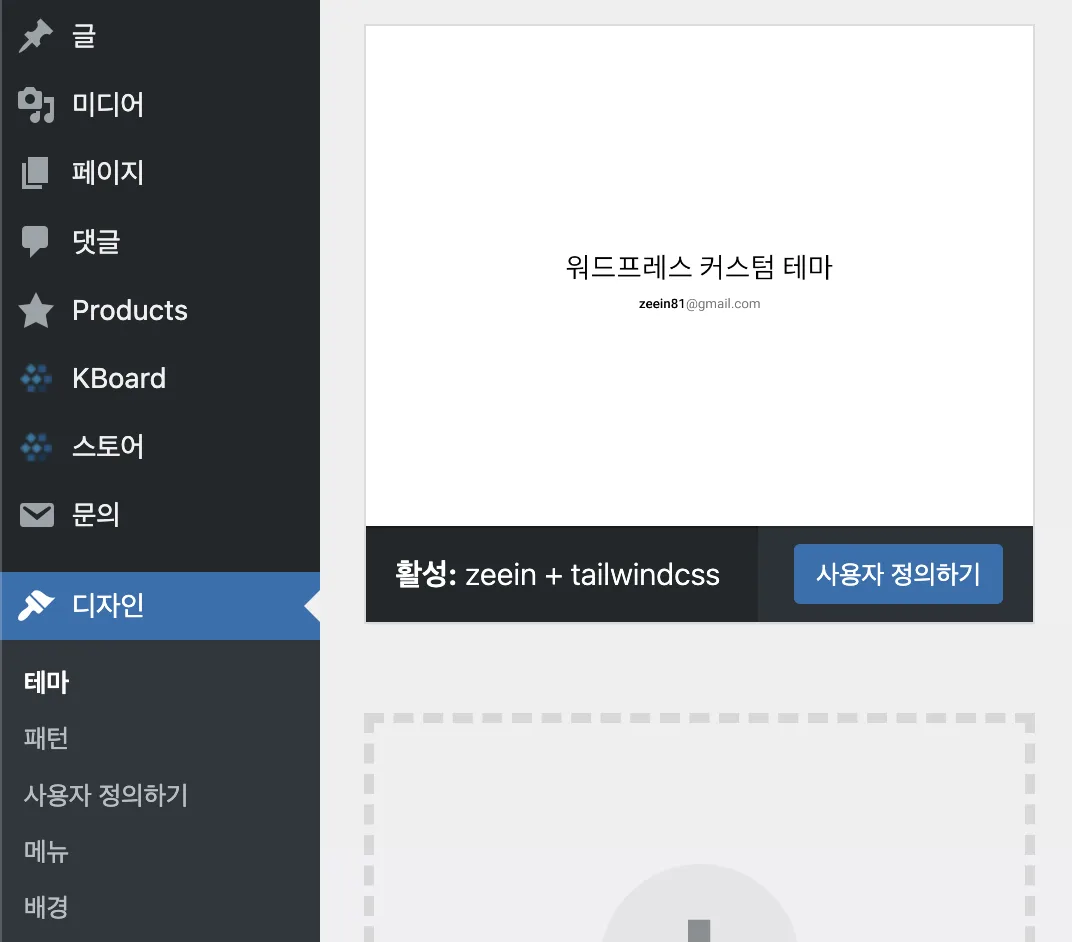Click the dashed add-new-theme box

coord(699,828)
